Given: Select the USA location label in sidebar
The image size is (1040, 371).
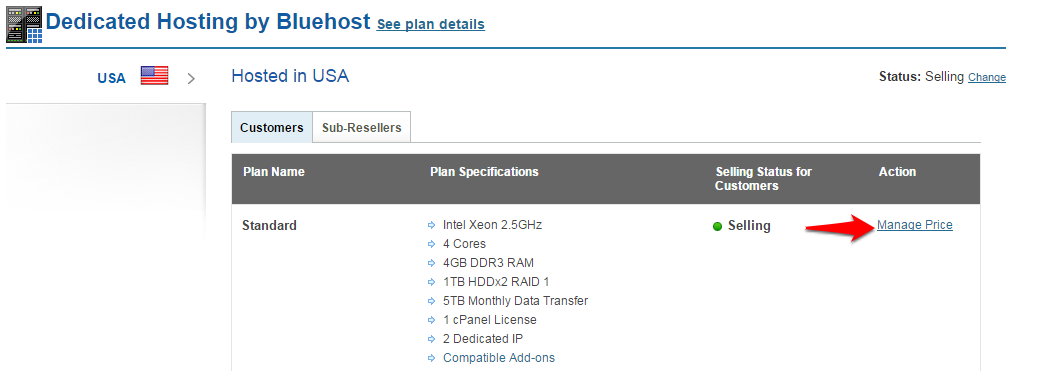Looking at the screenshot, I should (x=111, y=78).
